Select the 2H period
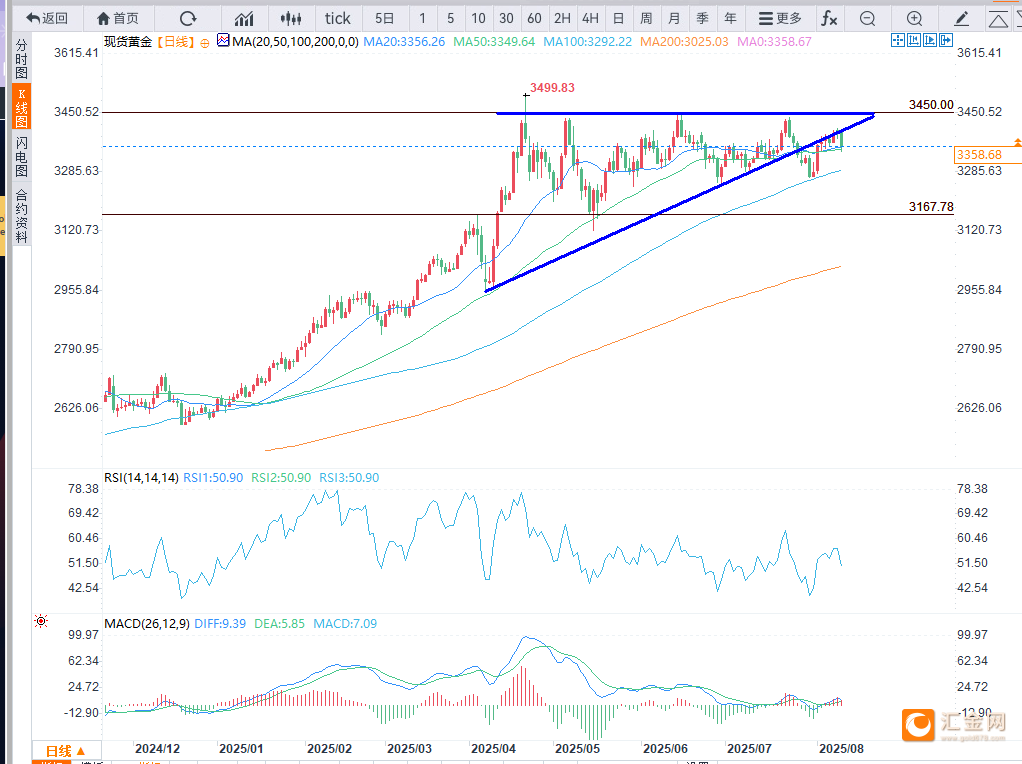Image resolution: width=1022 pixels, height=764 pixels. point(562,18)
